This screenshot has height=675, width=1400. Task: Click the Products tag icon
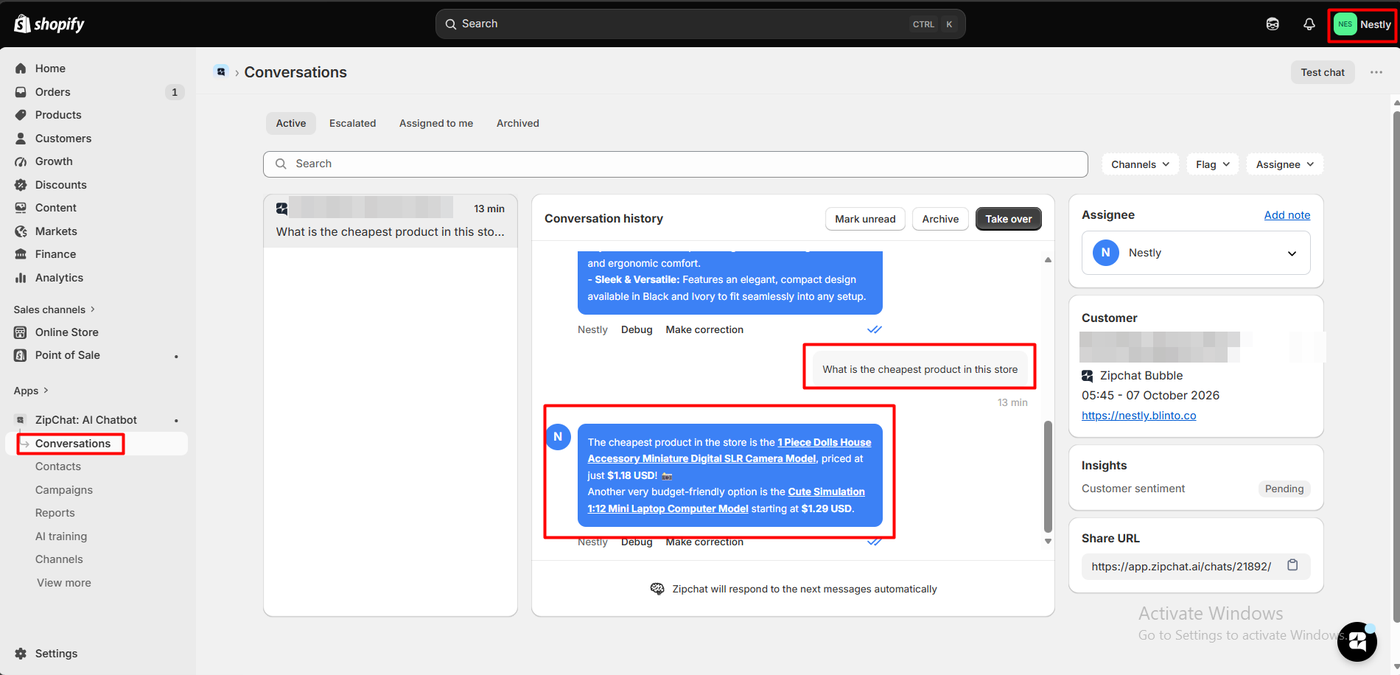[20, 115]
